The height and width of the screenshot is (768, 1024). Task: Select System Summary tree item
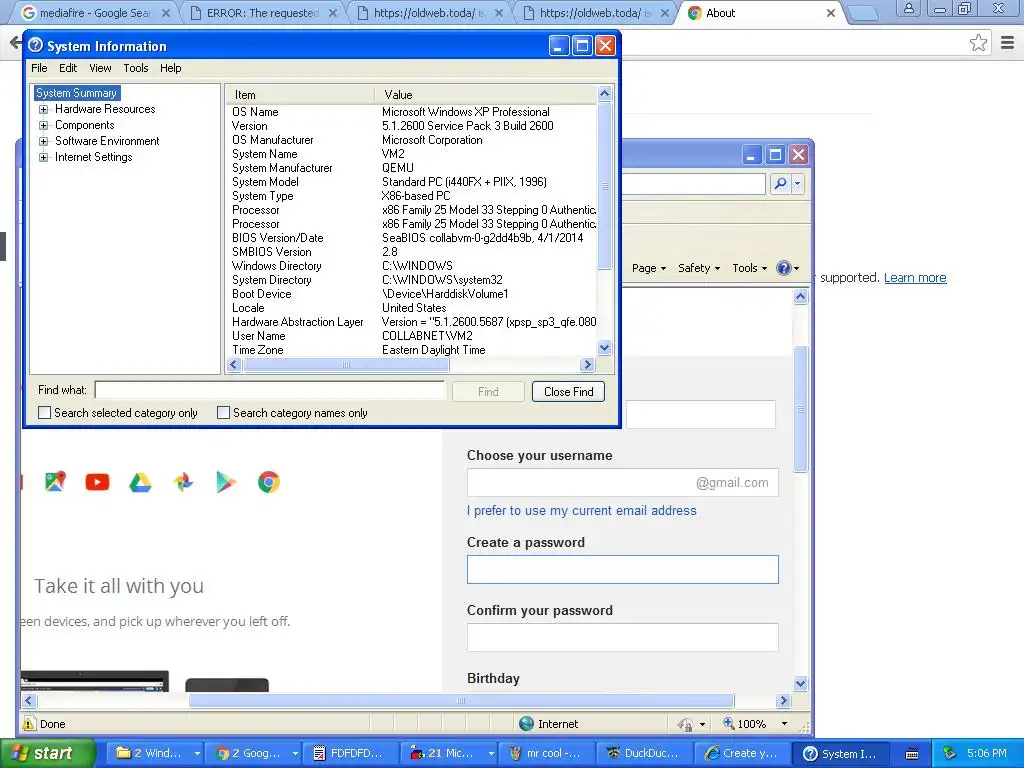coord(76,93)
